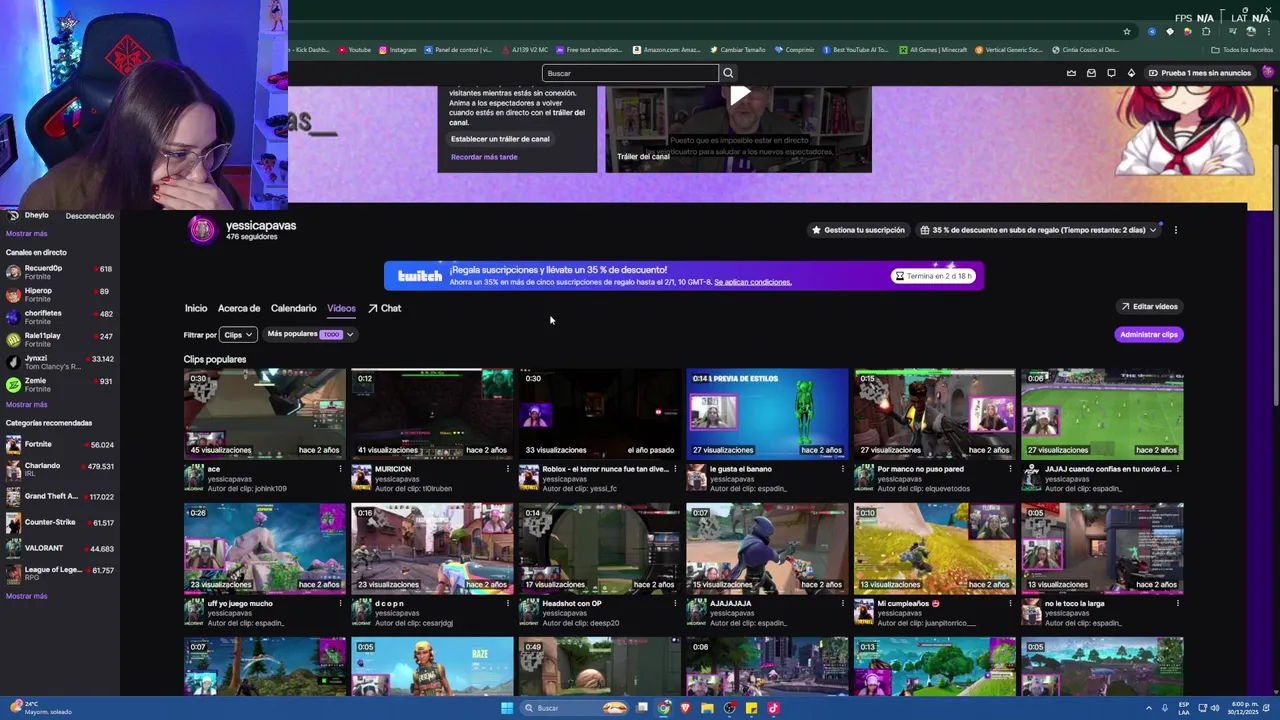The width and height of the screenshot is (1280, 720).
Task: Open Hiperop live channel in sidebar
Action: [x=60, y=294]
